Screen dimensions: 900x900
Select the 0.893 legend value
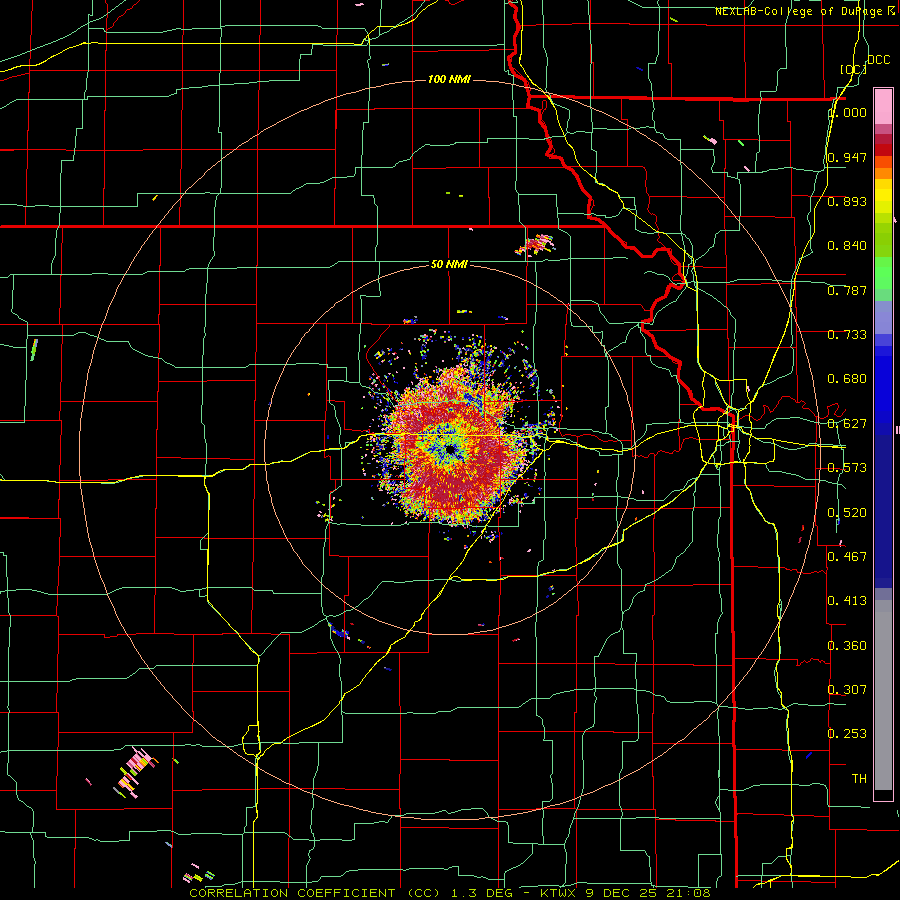point(847,201)
